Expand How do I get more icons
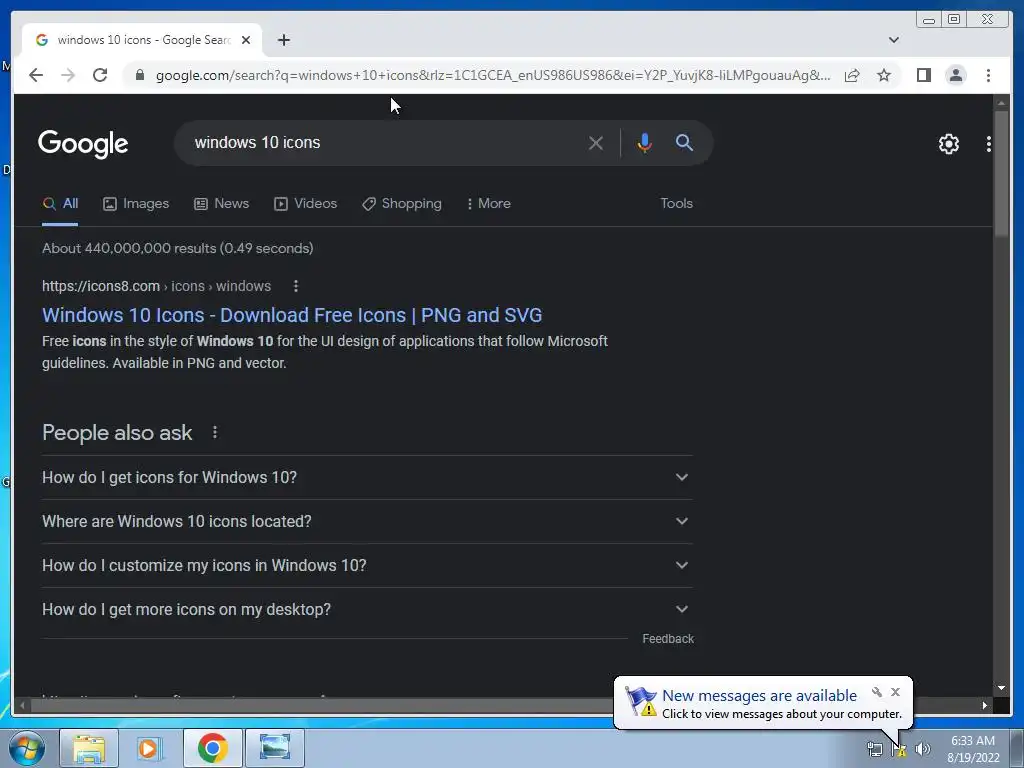 [x=367, y=609]
